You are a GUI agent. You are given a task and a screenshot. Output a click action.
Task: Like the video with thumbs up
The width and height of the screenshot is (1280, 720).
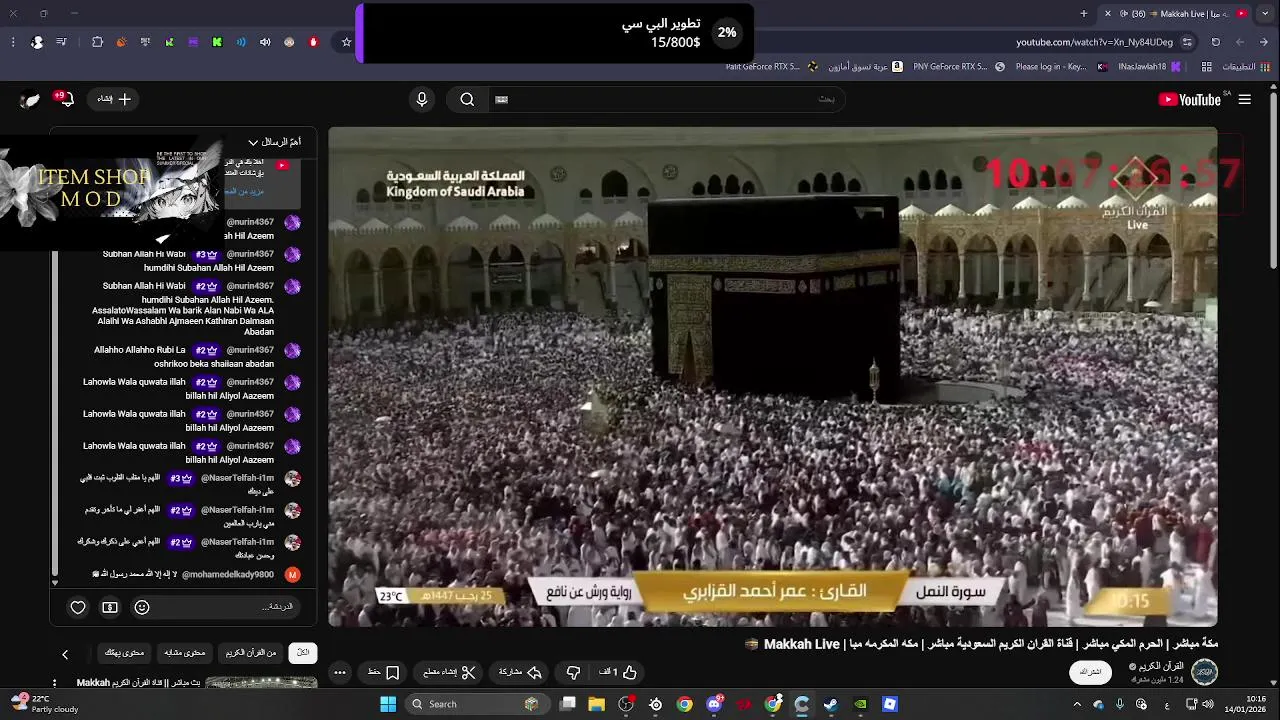click(618, 672)
